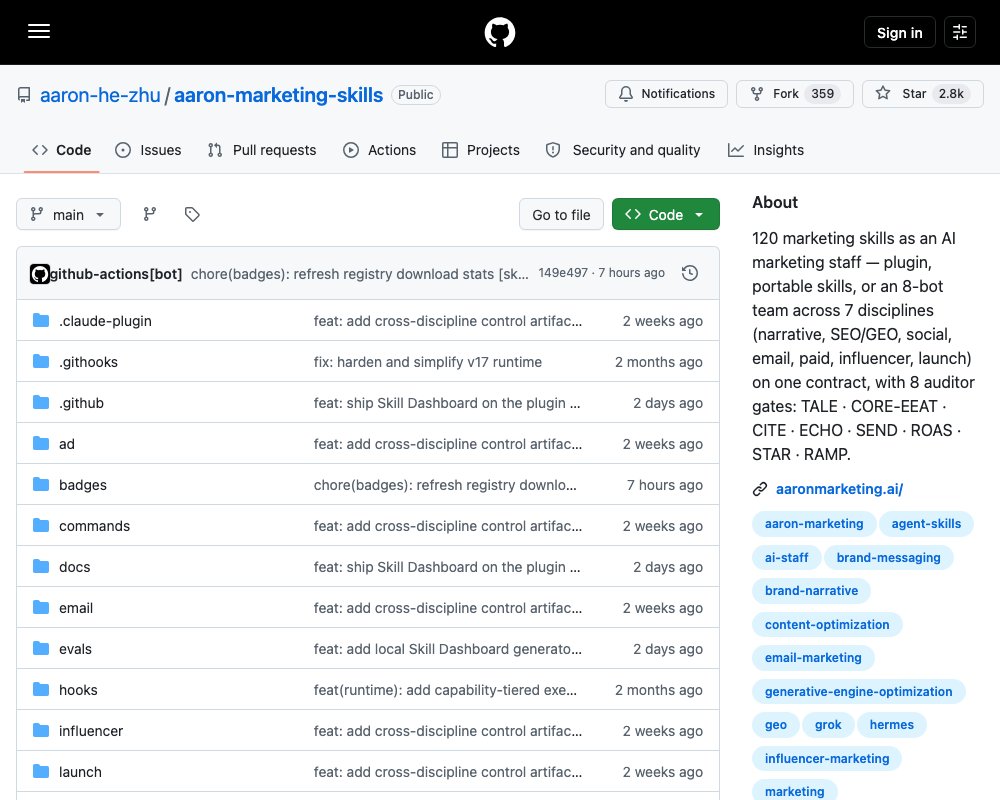
Task: Switch to the Code tab
Action: [x=62, y=150]
